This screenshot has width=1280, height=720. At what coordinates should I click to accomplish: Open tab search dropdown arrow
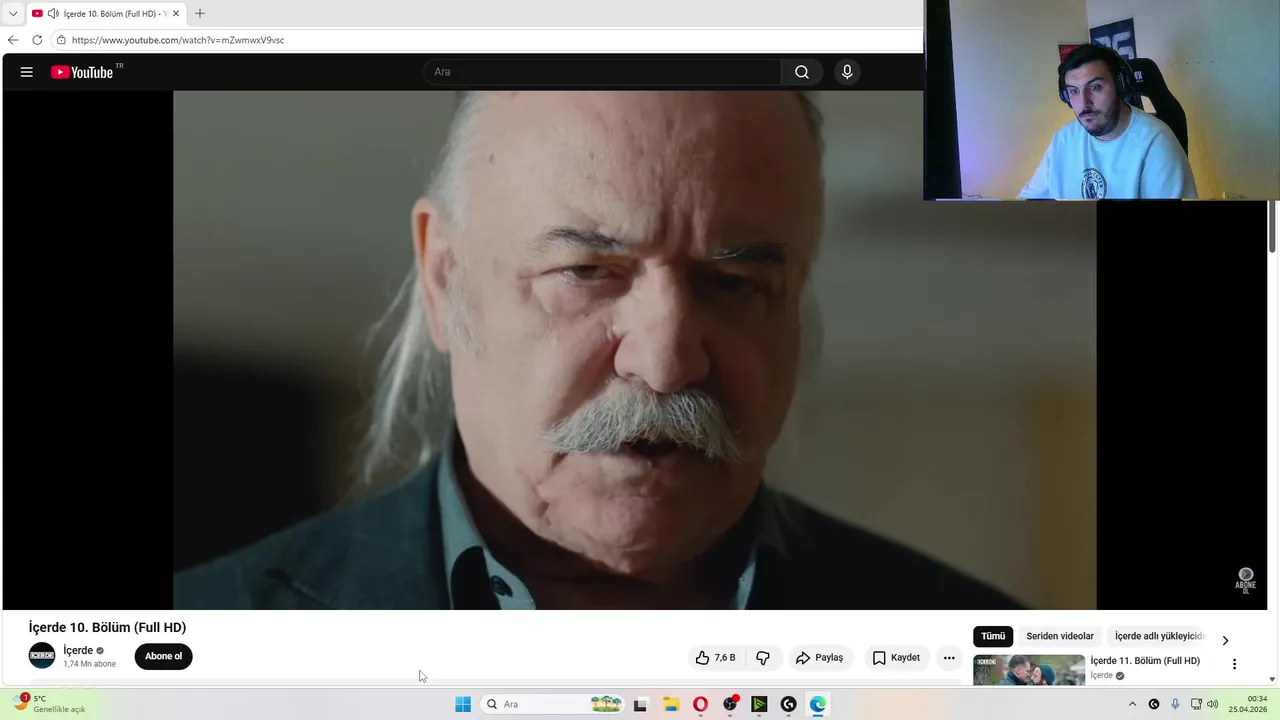click(13, 14)
